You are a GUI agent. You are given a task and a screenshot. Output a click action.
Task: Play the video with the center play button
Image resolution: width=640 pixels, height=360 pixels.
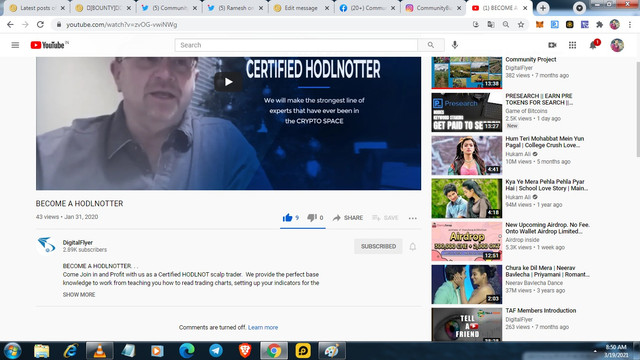tap(228, 82)
